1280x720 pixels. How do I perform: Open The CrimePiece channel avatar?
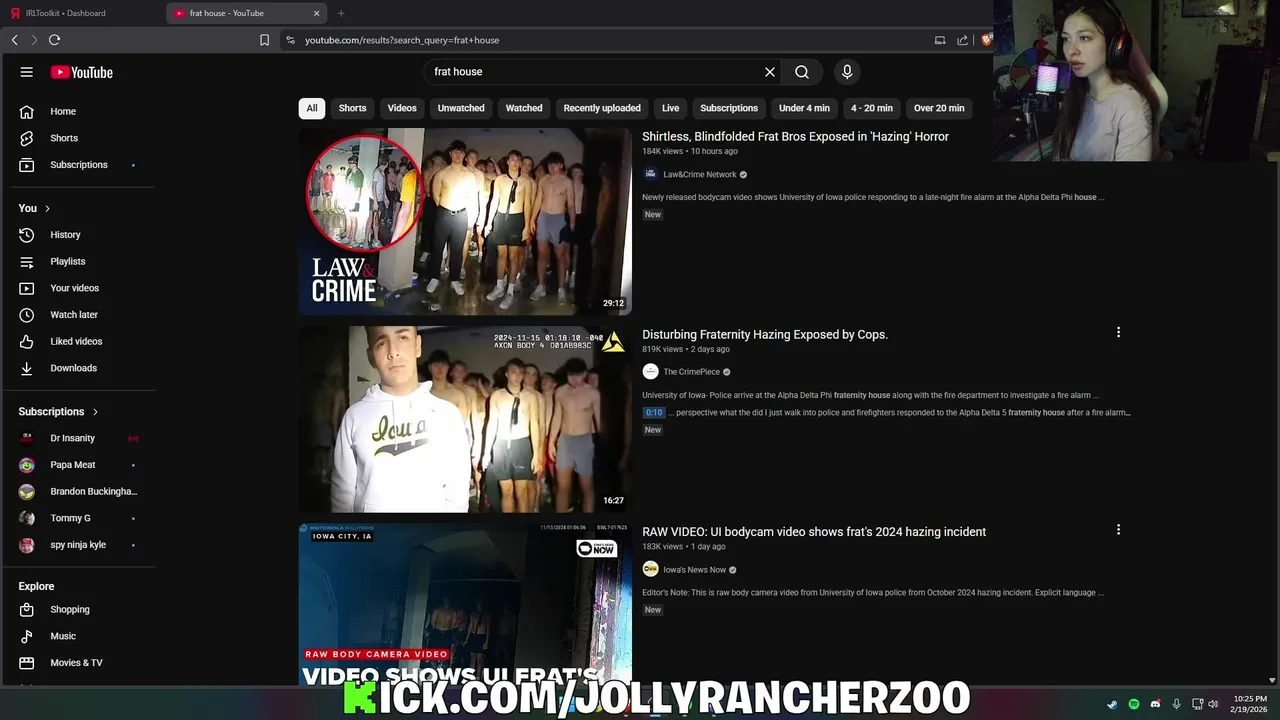650,372
